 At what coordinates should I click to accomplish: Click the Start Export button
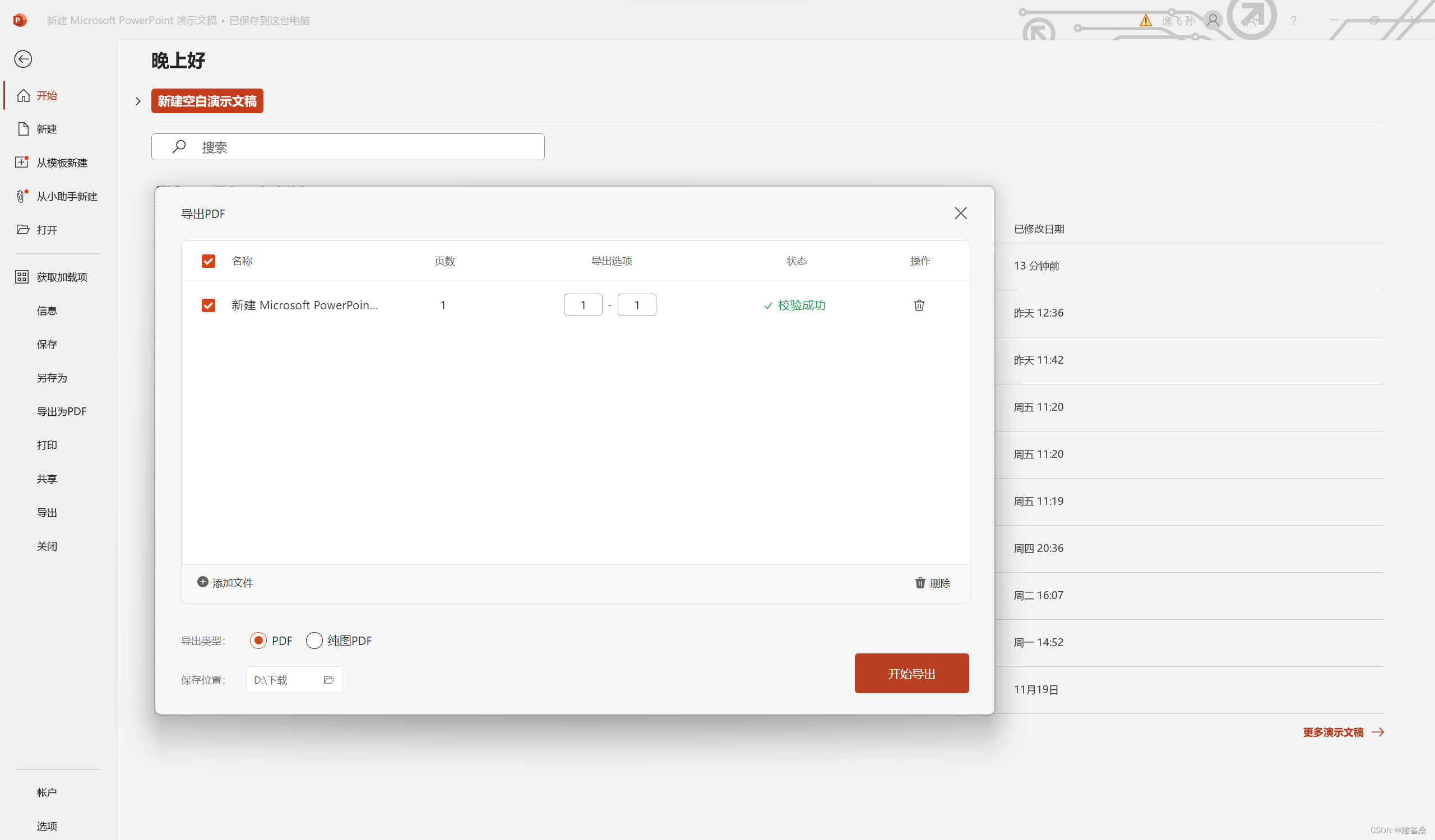pyautogui.click(x=911, y=673)
